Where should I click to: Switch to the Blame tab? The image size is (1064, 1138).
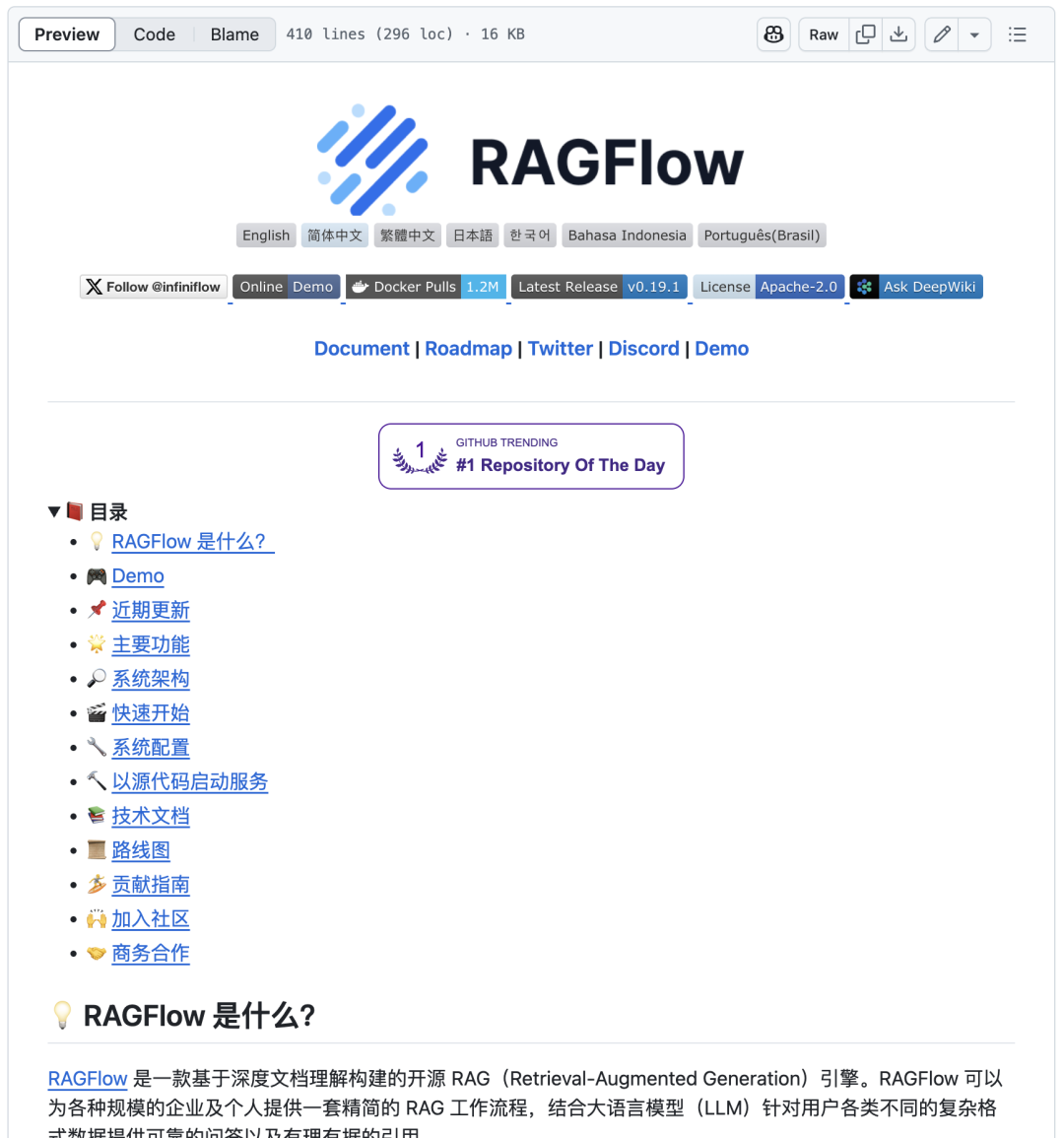click(233, 33)
